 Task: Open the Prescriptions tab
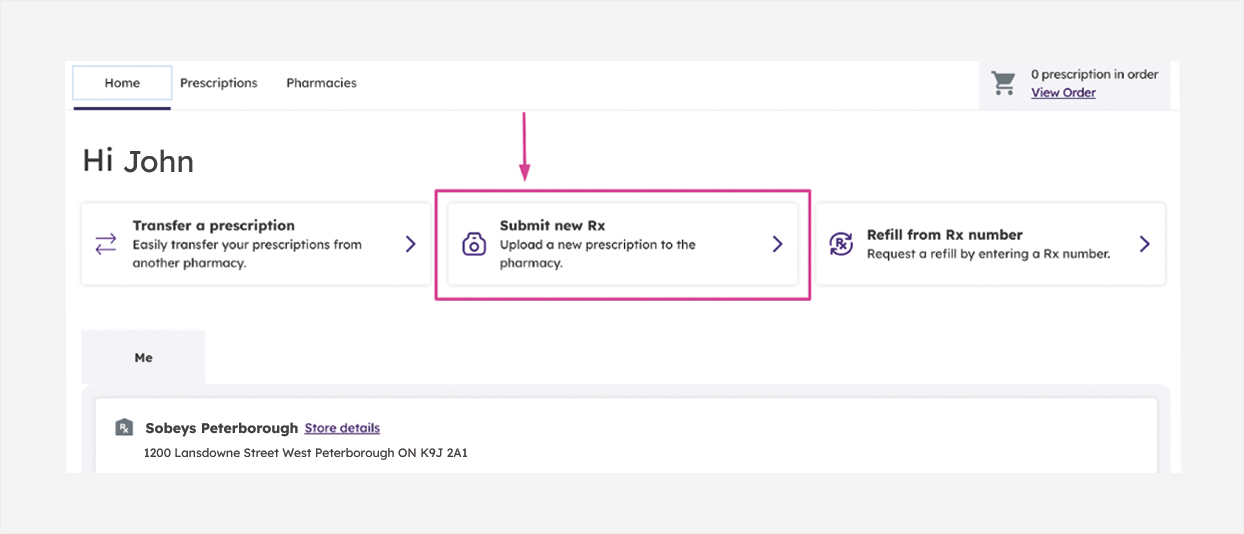pyautogui.click(x=218, y=83)
